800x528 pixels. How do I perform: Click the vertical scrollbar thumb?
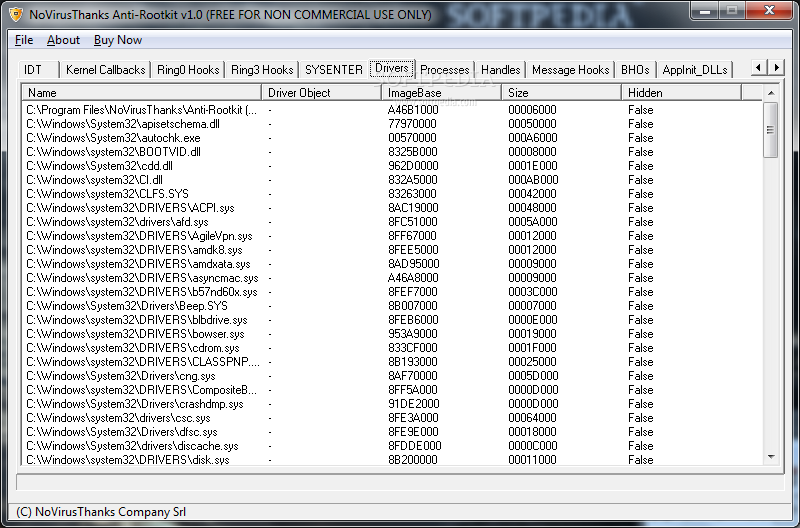(771, 130)
